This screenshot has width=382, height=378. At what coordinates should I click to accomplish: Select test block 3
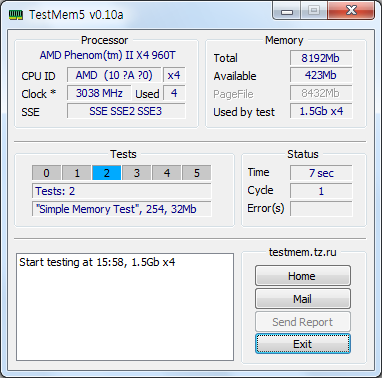click(x=137, y=173)
